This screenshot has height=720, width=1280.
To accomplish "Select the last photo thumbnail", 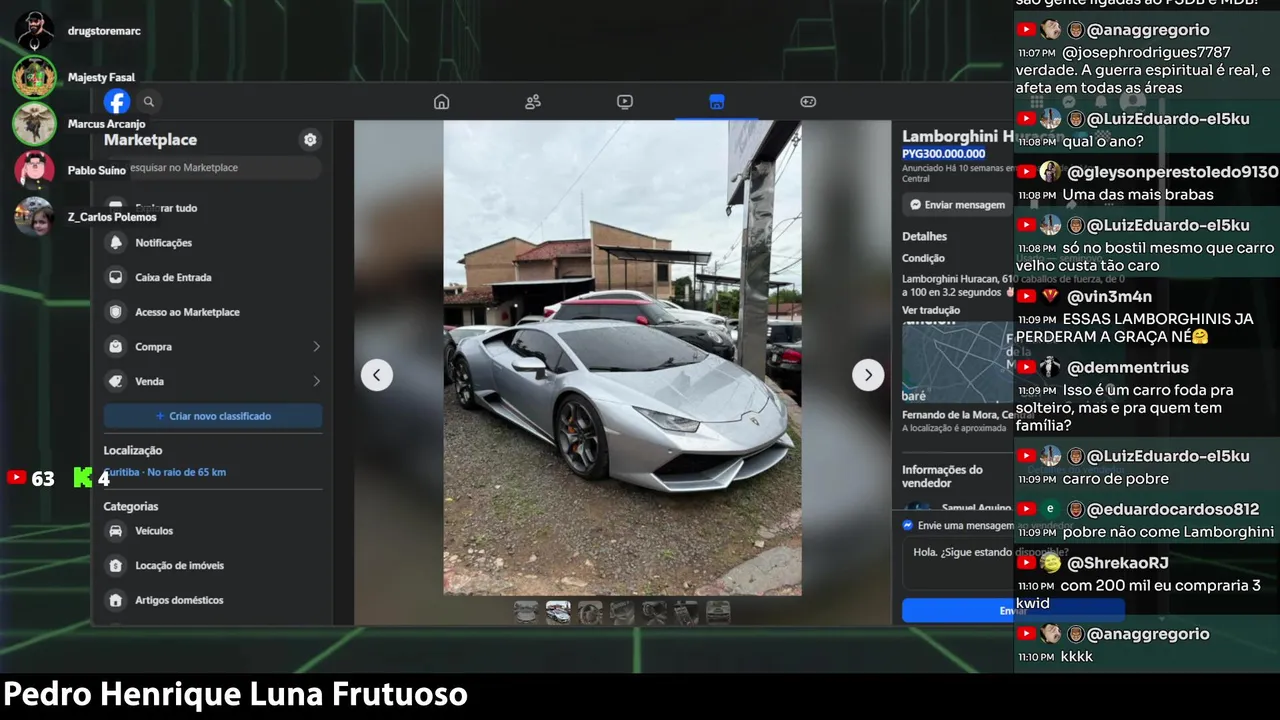I will [x=718, y=612].
